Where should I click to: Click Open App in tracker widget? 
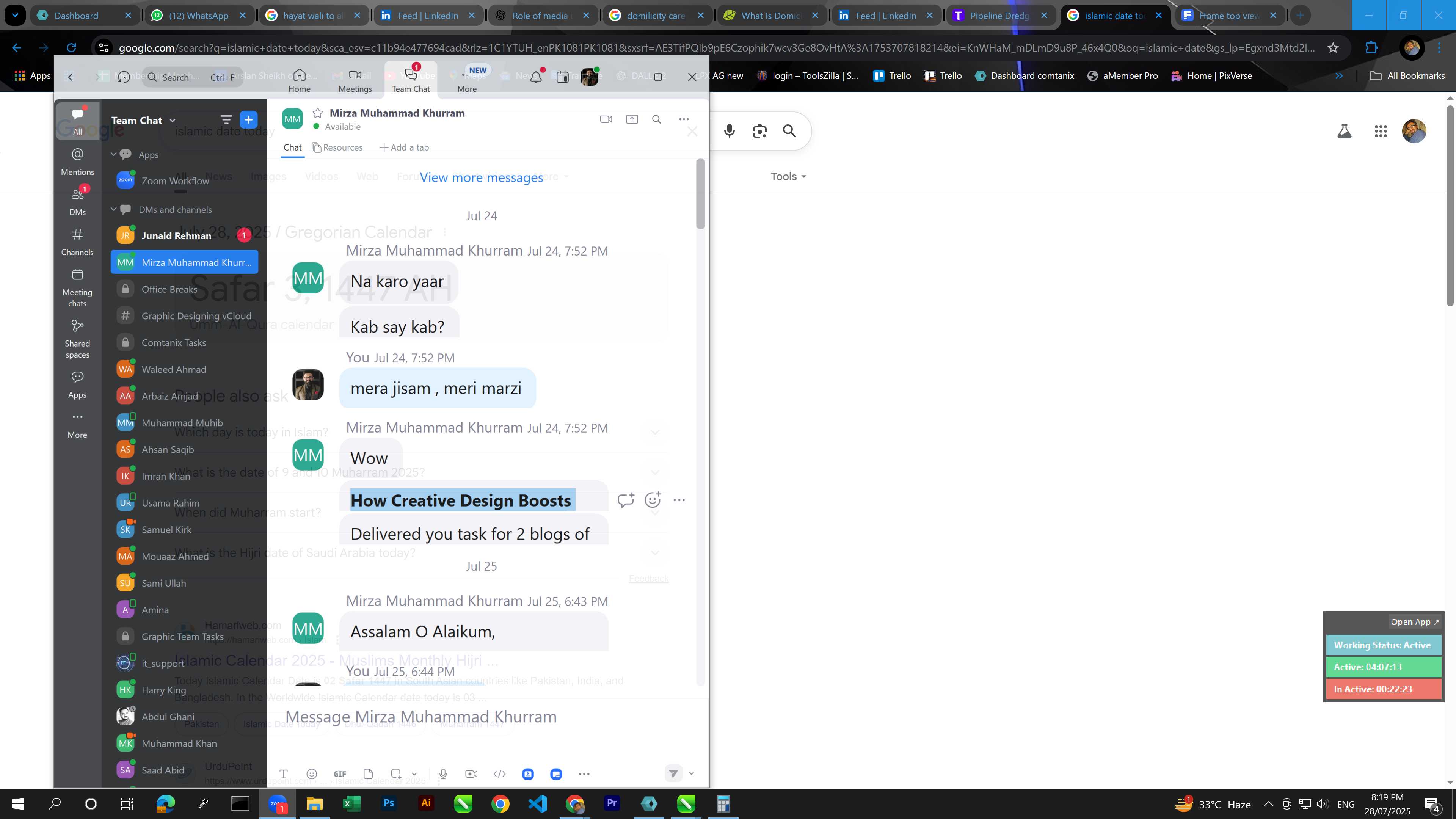point(1414,622)
